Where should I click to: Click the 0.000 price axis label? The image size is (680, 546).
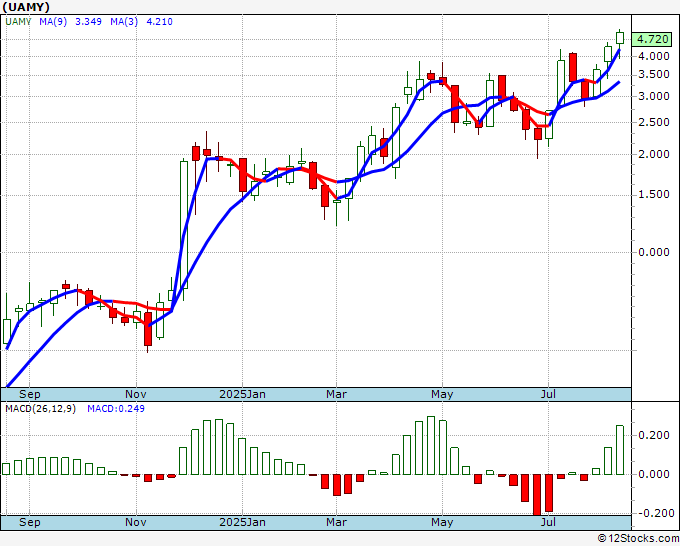(654, 252)
